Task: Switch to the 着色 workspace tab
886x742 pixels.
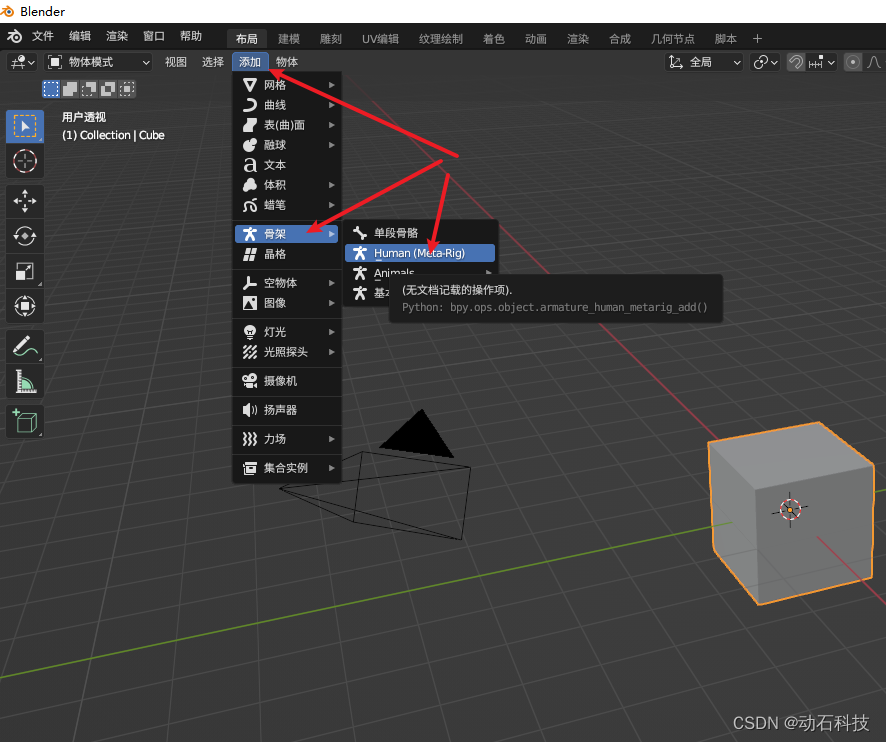Action: pos(494,39)
